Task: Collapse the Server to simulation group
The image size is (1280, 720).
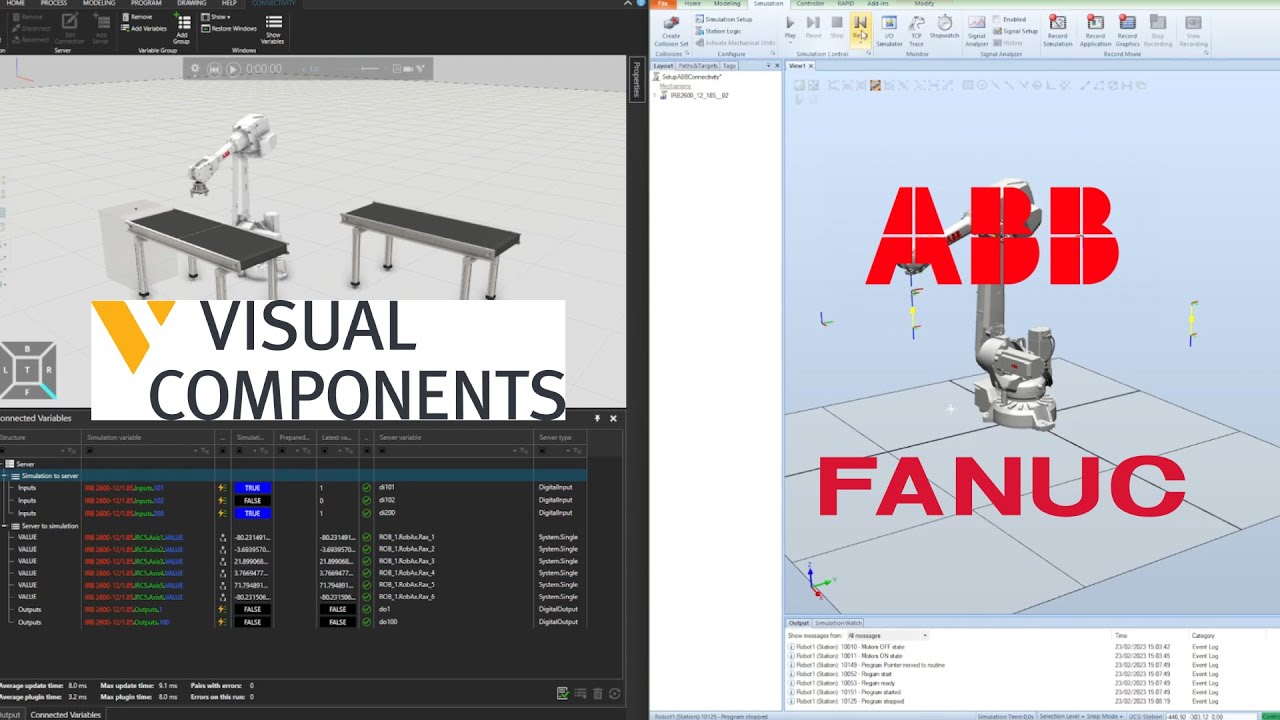Action: [4, 525]
